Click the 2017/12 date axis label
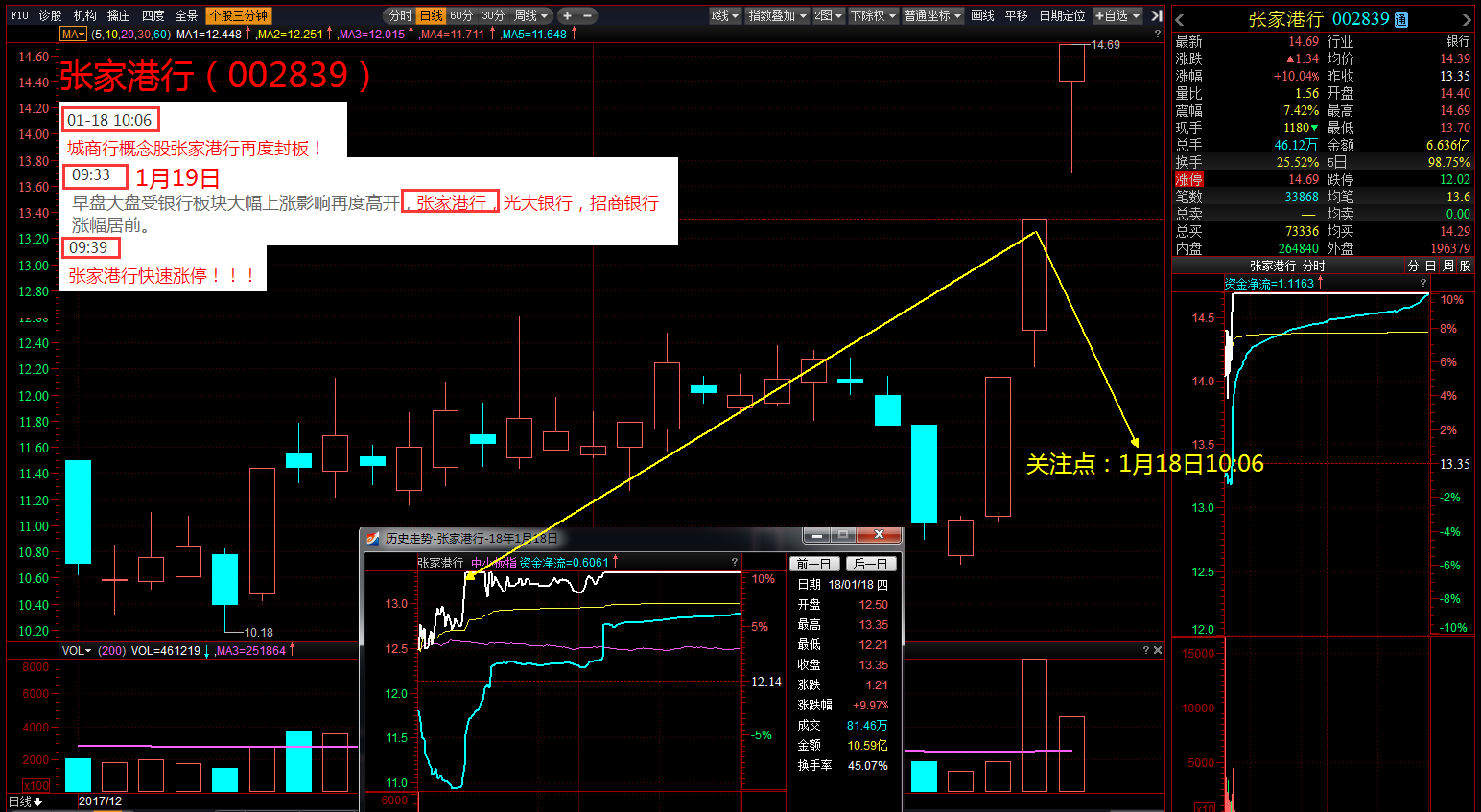Viewport: 1481px width, 812px height. coord(100,801)
